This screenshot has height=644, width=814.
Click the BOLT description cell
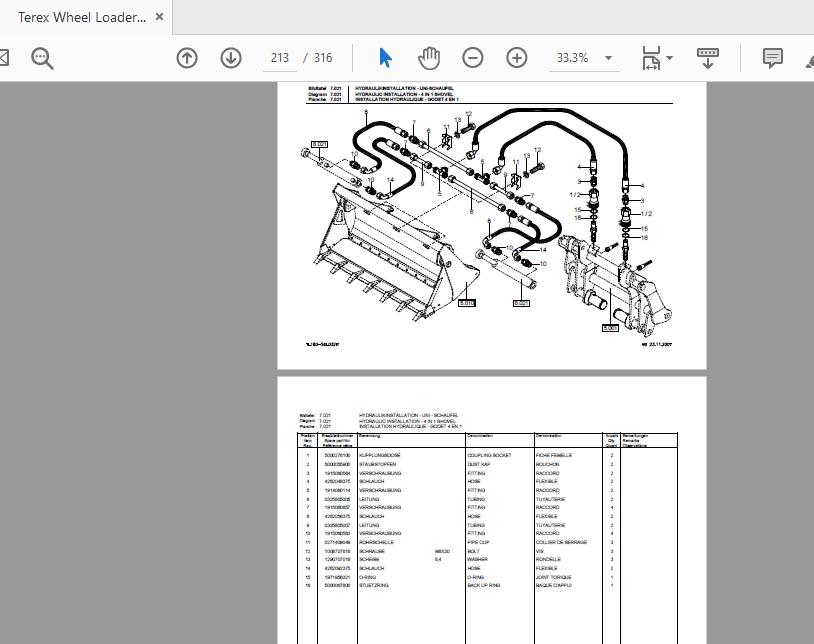pyautogui.click(x=473, y=551)
